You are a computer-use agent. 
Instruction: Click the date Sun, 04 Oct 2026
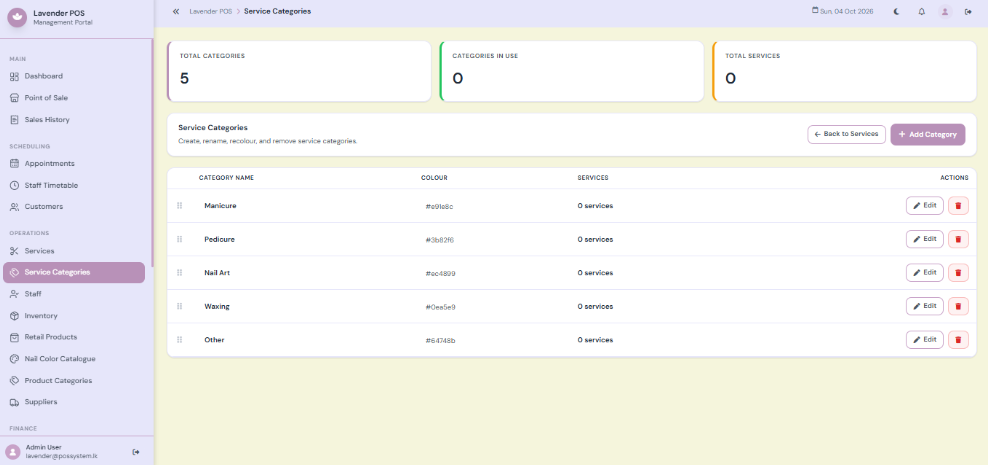[x=843, y=11]
